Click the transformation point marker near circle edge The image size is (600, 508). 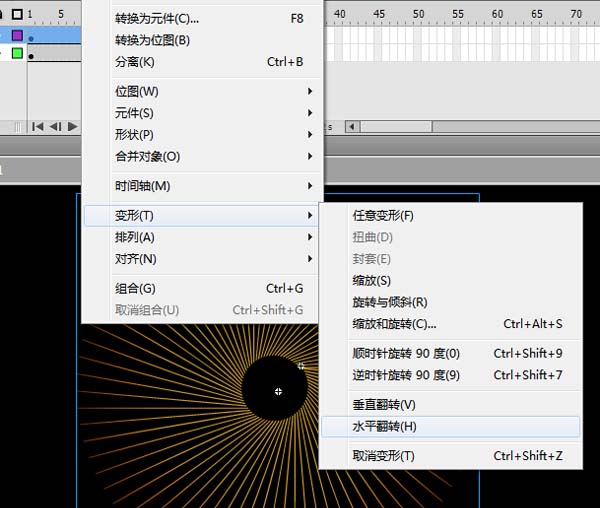(301, 366)
